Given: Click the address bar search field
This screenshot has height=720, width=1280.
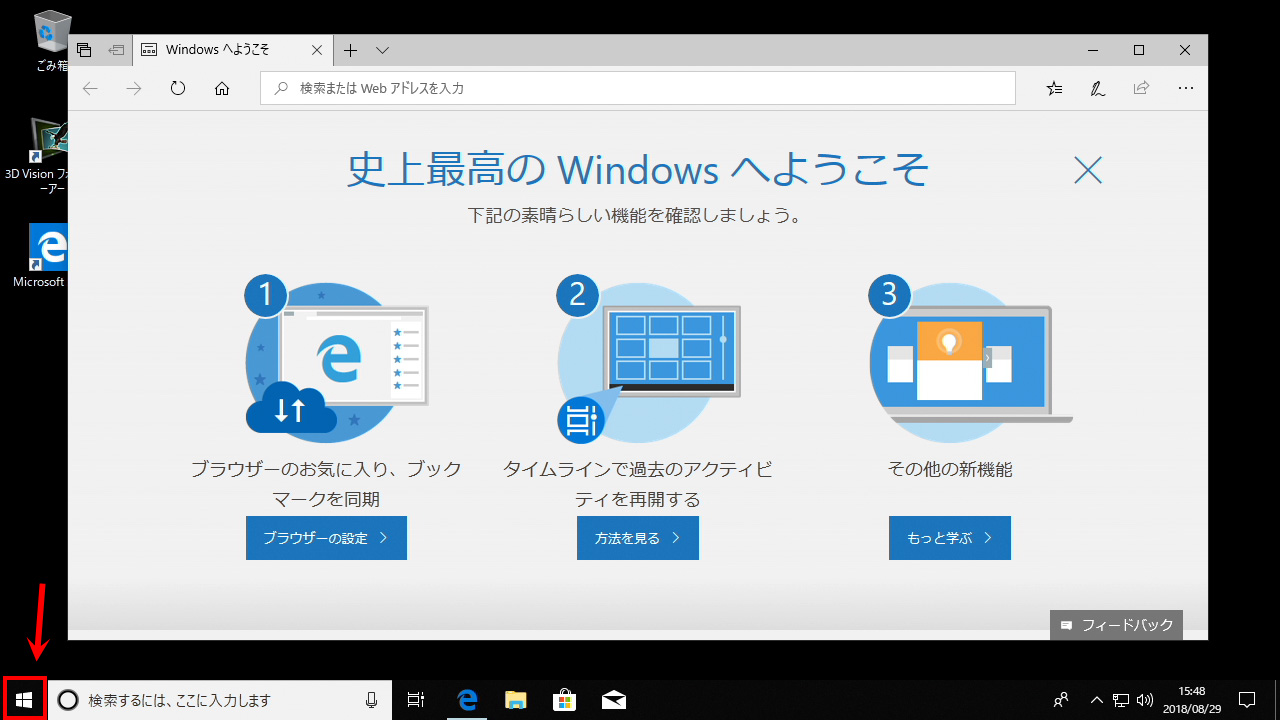Looking at the screenshot, I should [638, 88].
